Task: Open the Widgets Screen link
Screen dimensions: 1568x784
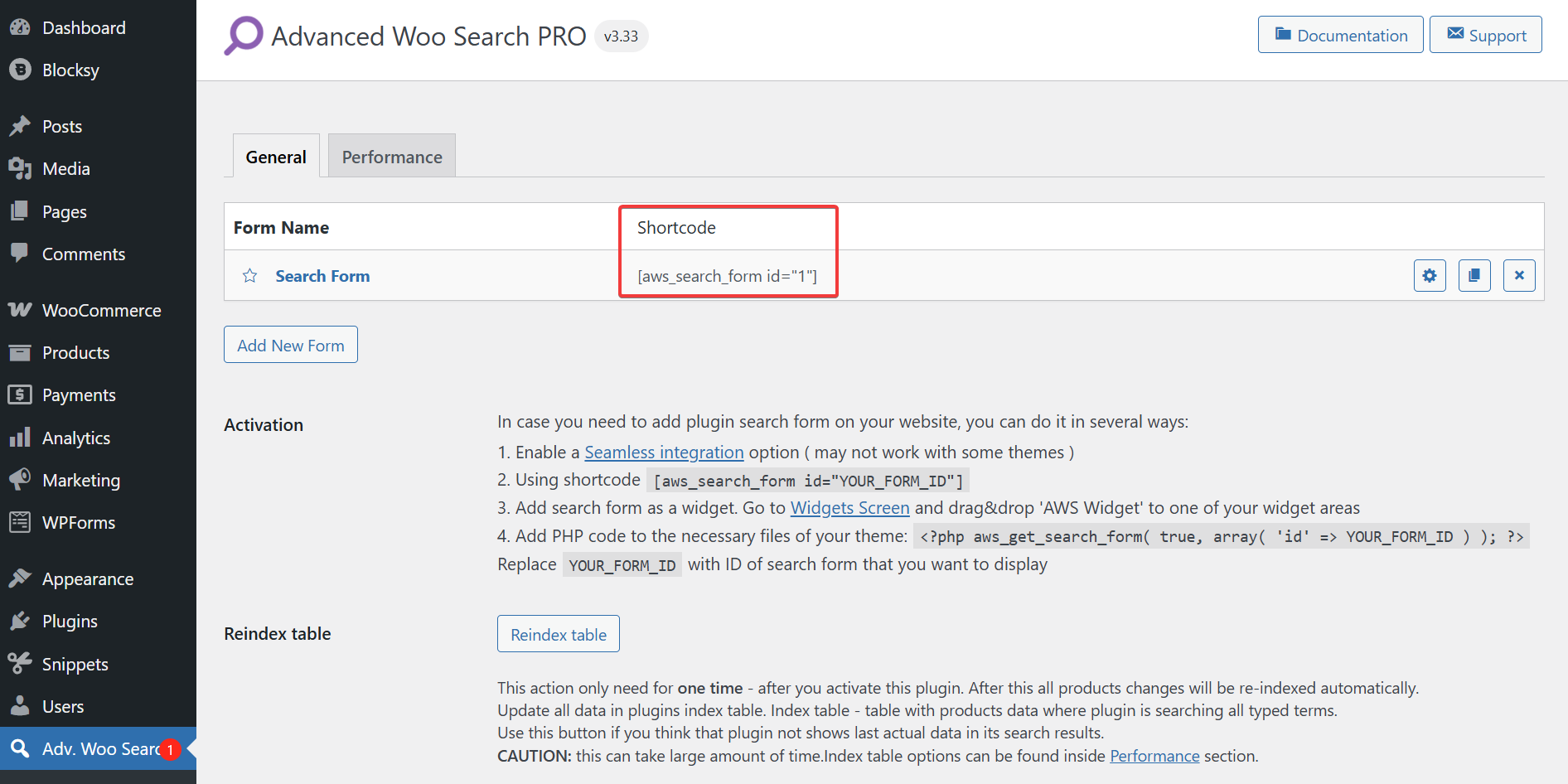Action: 849,508
